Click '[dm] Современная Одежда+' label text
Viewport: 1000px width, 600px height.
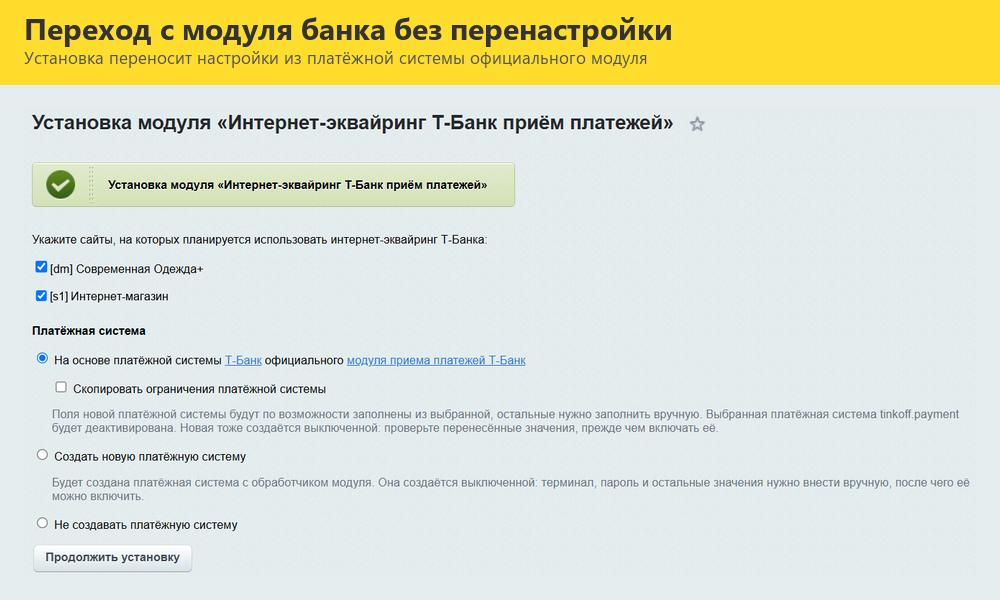[126, 269]
